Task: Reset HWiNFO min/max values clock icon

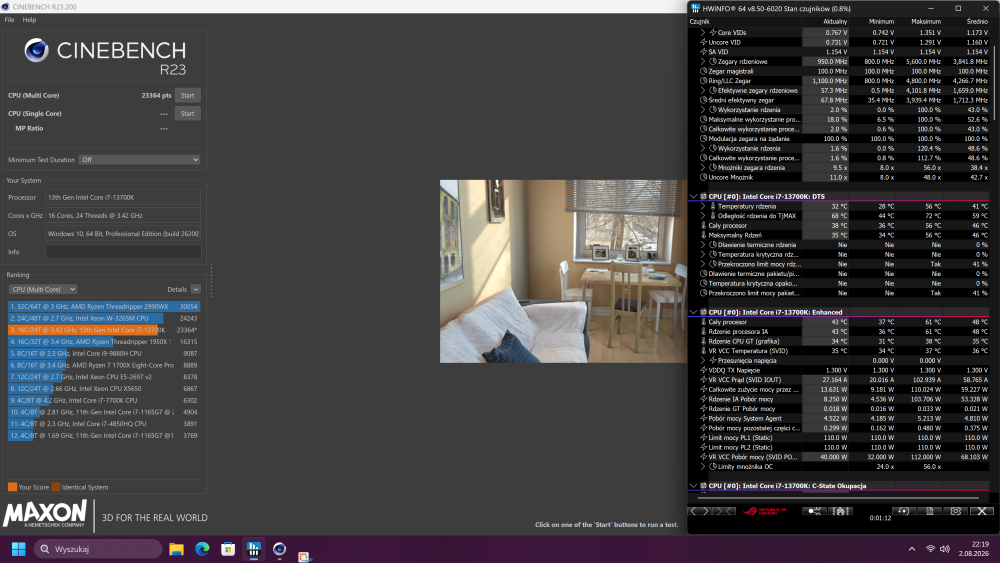Action: point(903,511)
